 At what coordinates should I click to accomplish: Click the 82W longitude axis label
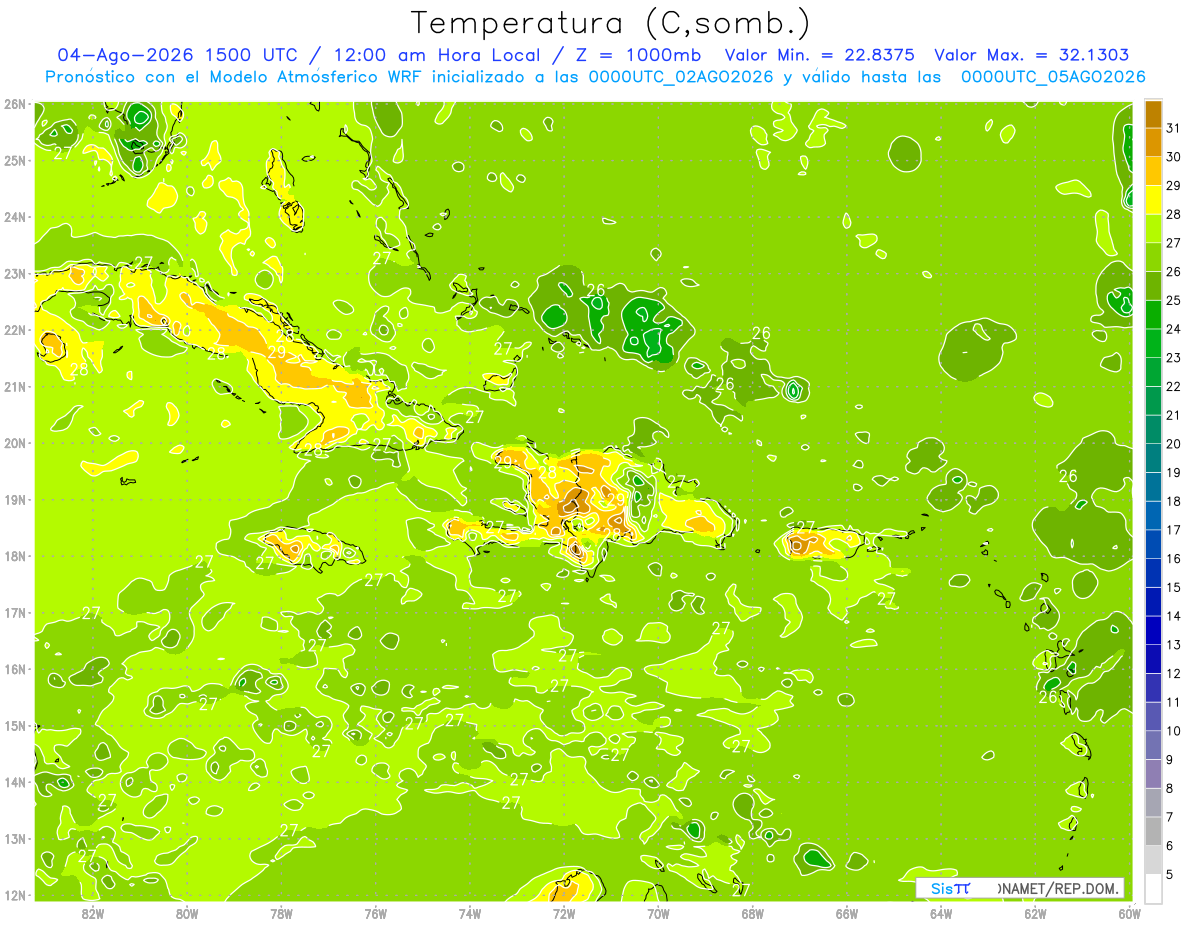[x=93, y=913]
